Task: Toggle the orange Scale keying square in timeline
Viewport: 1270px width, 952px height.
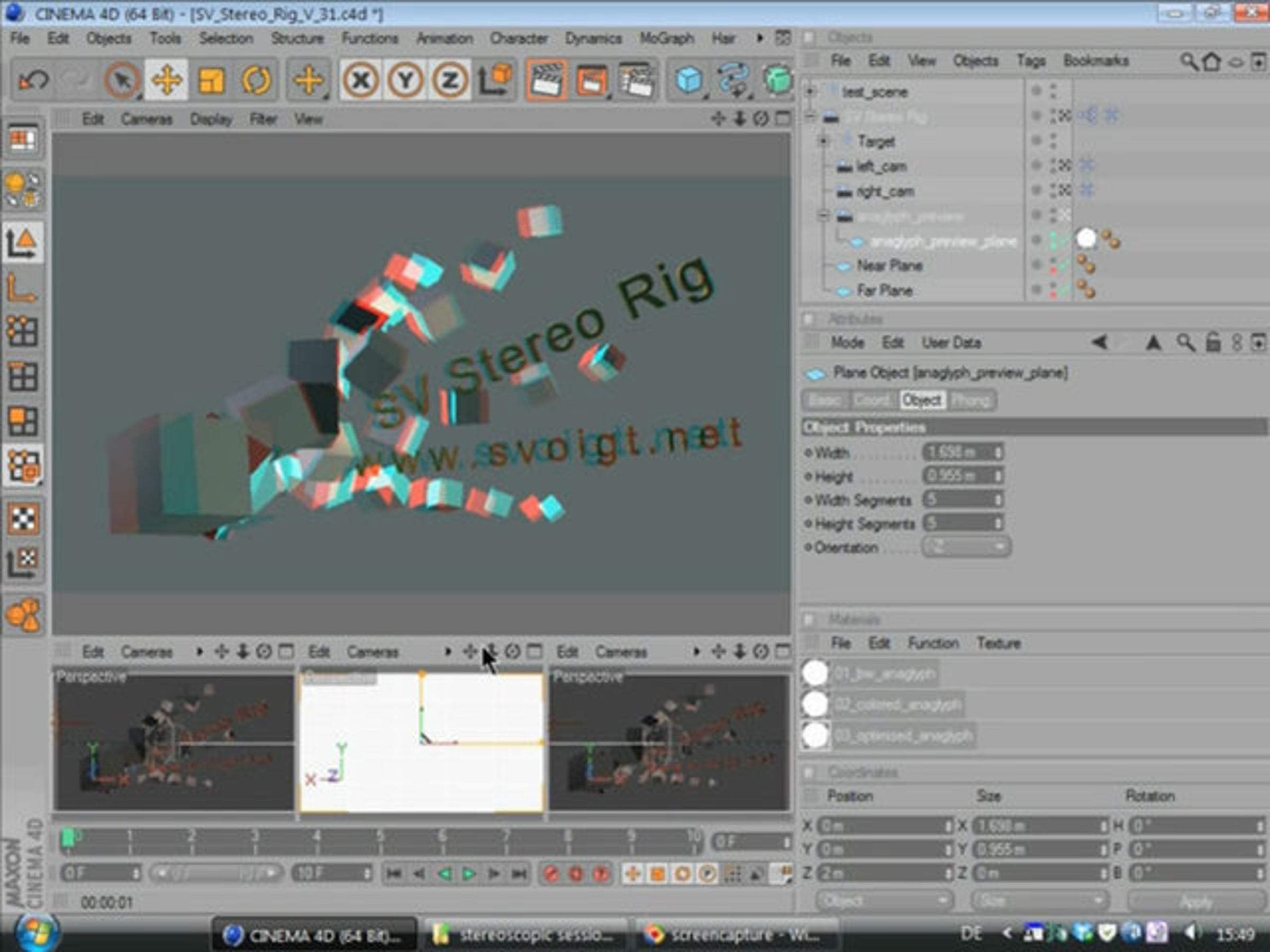Action: [657, 874]
